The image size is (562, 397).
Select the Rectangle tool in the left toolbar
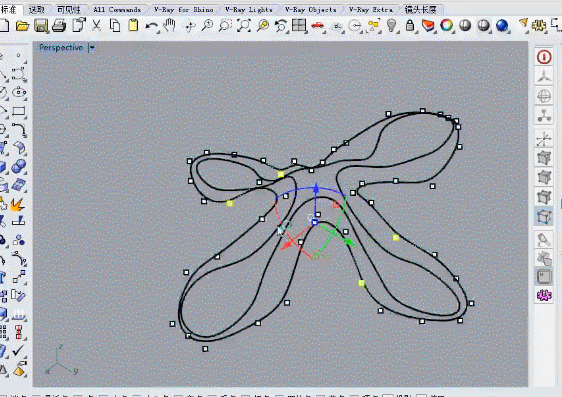[x=19, y=111]
